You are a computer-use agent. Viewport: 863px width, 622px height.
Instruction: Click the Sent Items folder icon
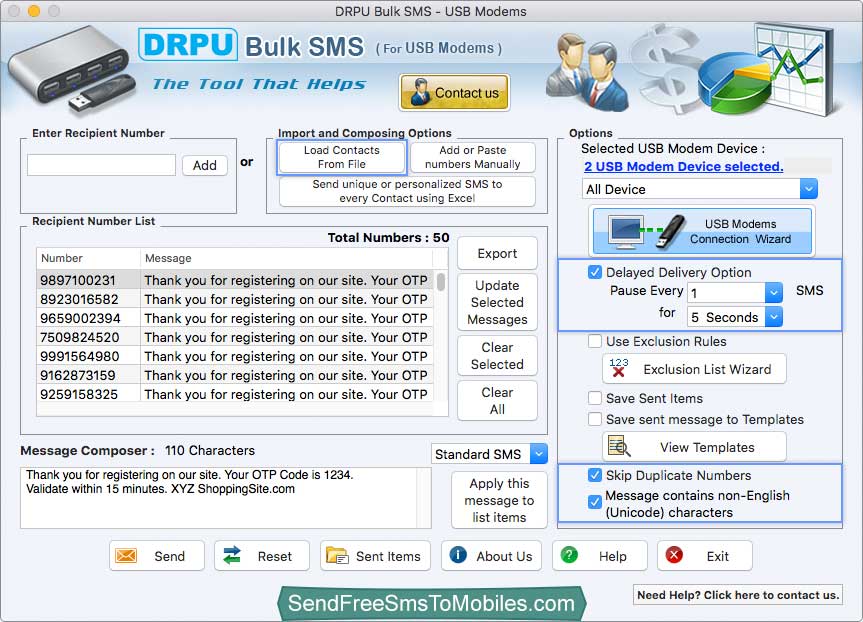point(337,555)
